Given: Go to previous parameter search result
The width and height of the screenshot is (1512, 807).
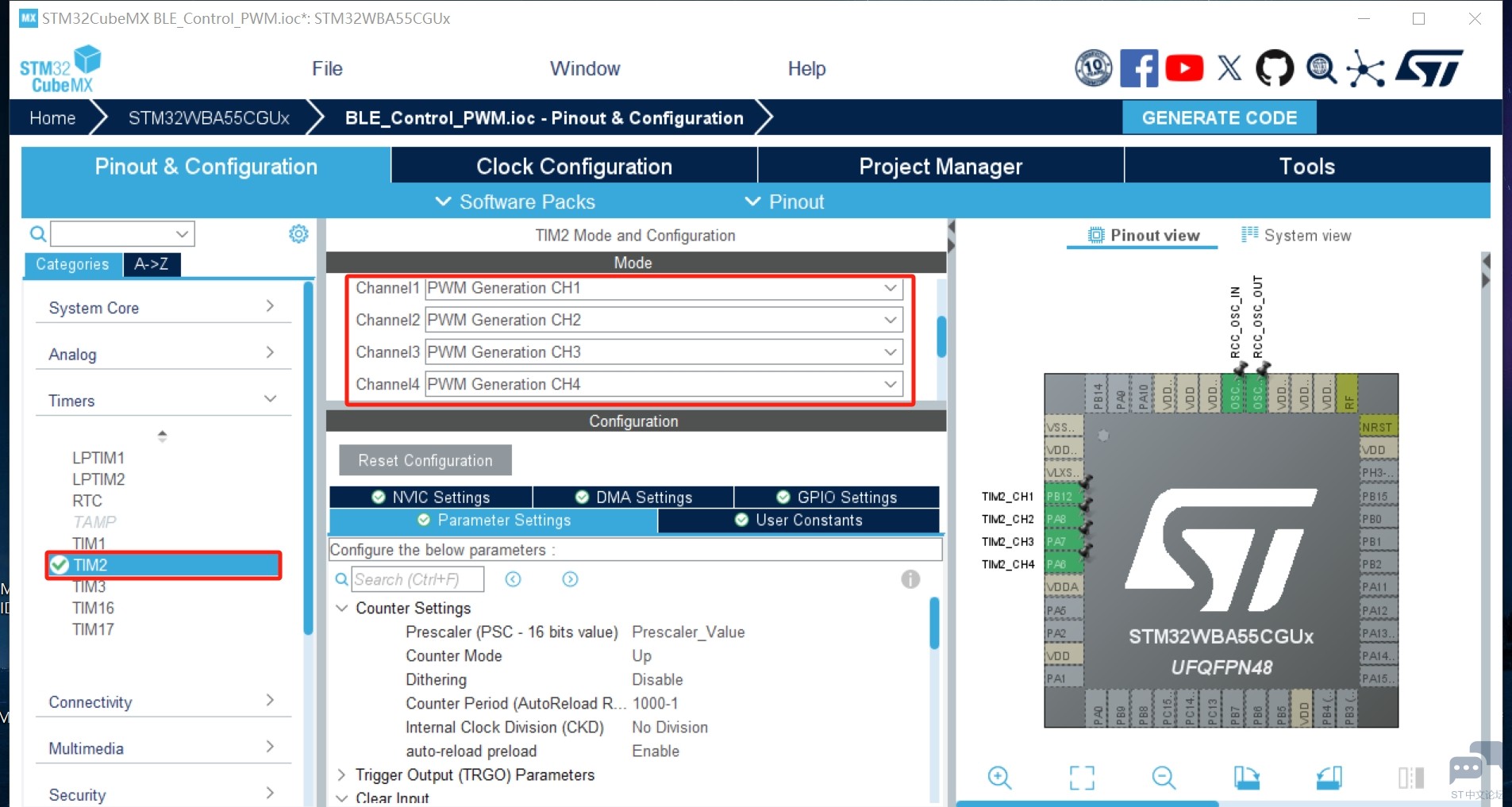Looking at the screenshot, I should pos(514,579).
